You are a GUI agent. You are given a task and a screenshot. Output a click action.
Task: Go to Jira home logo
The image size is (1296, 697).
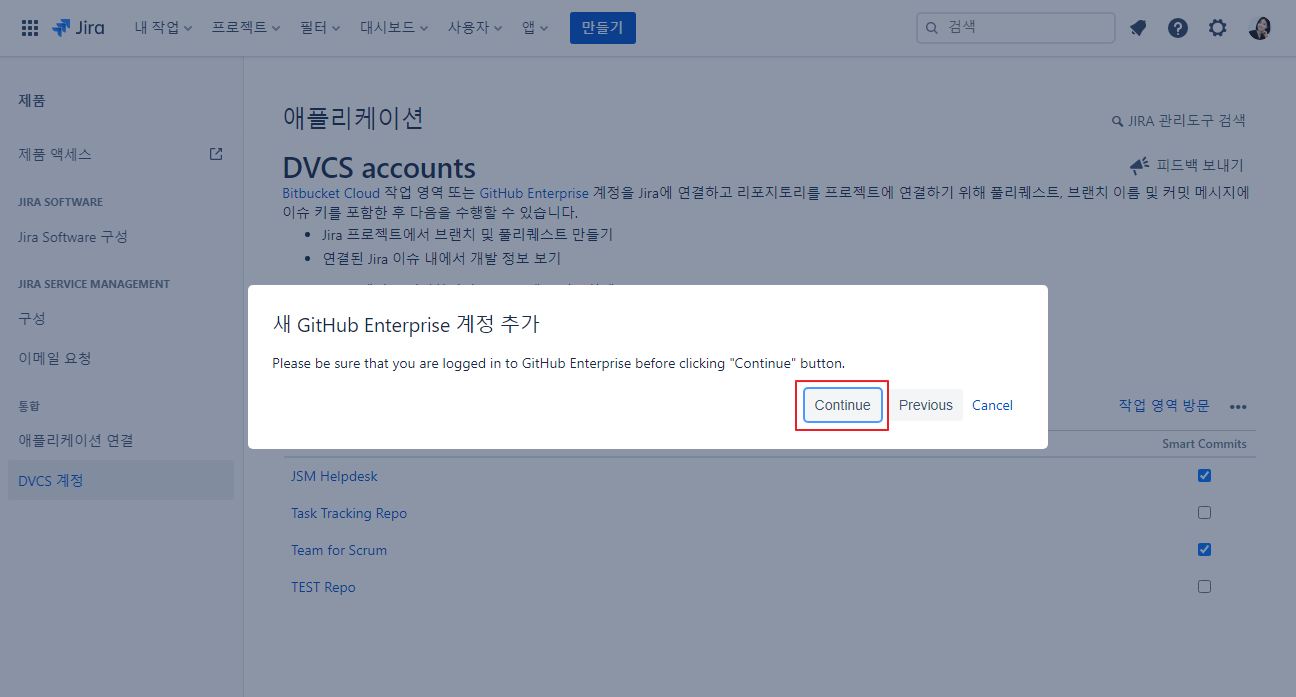click(78, 28)
